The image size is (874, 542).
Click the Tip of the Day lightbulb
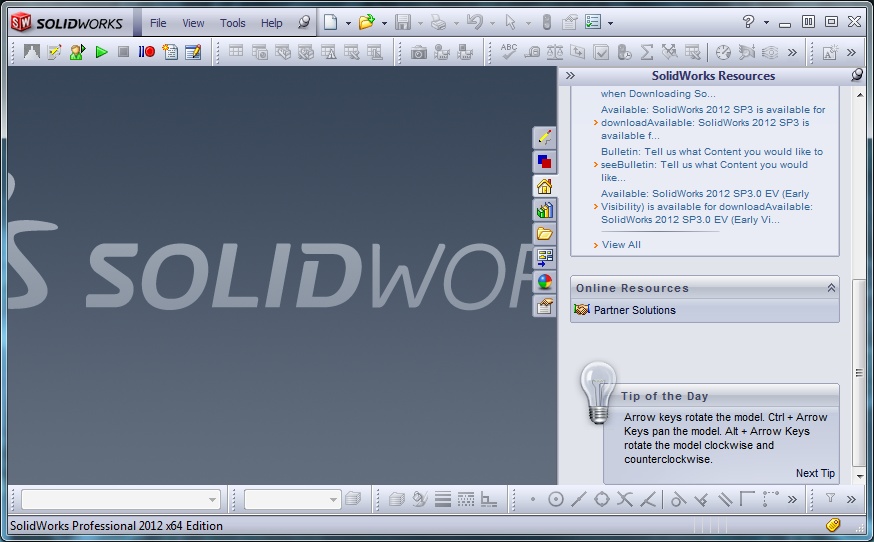598,393
